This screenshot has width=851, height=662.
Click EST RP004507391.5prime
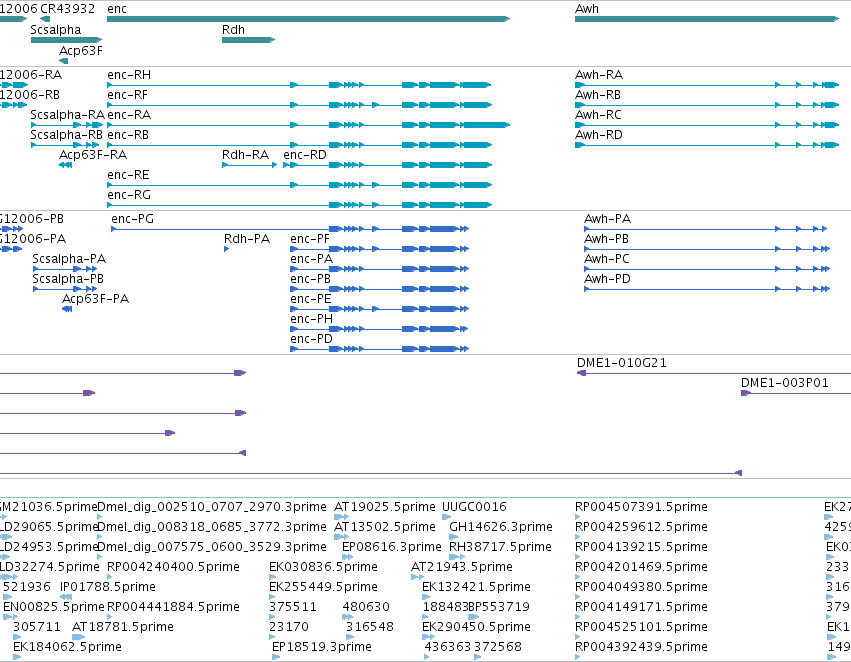642,507
